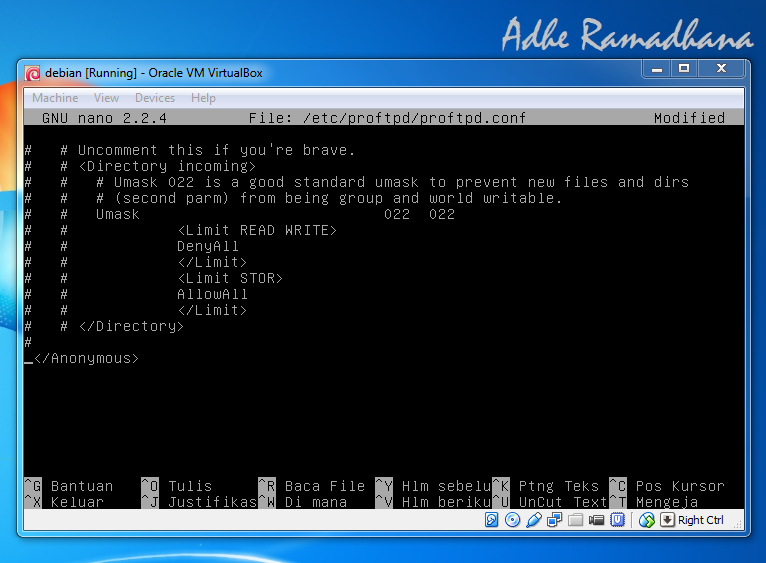Click the CPU virtualization status icon
The image size is (766, 563).
[x=617, y=520]
